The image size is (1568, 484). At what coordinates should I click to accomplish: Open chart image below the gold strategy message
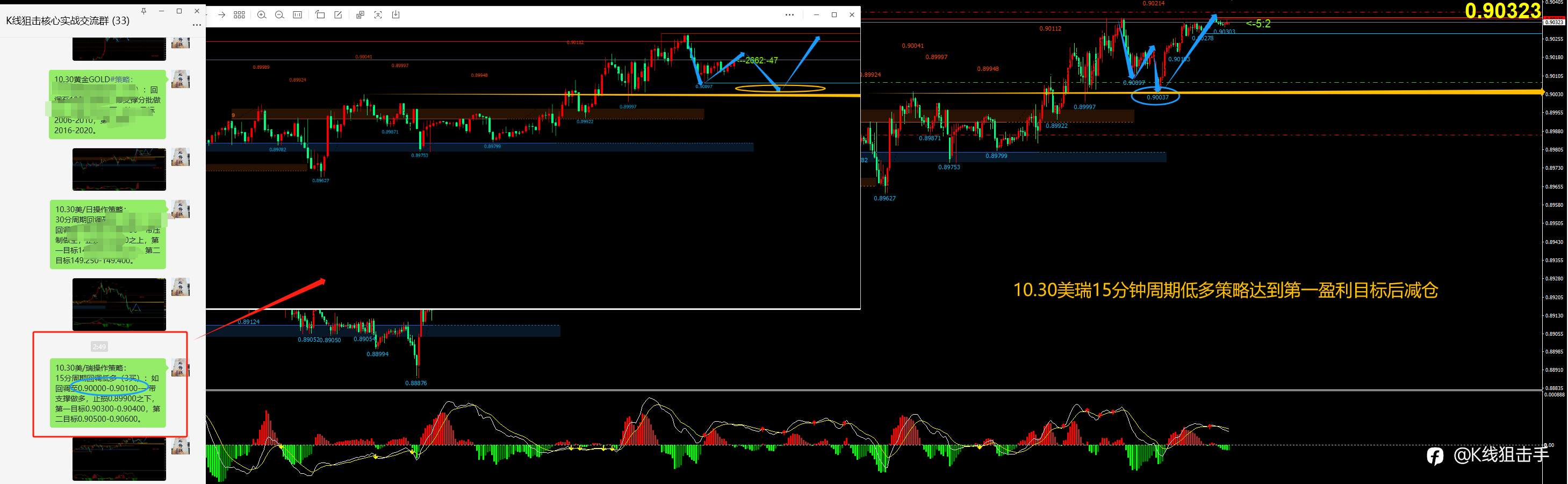click(x=119, y=169)
